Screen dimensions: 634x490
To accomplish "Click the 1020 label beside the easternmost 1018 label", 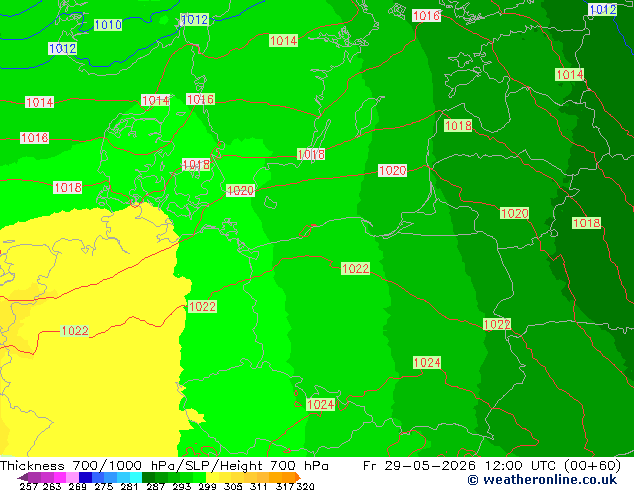I will pyautogui.click(x=514, y=213).
